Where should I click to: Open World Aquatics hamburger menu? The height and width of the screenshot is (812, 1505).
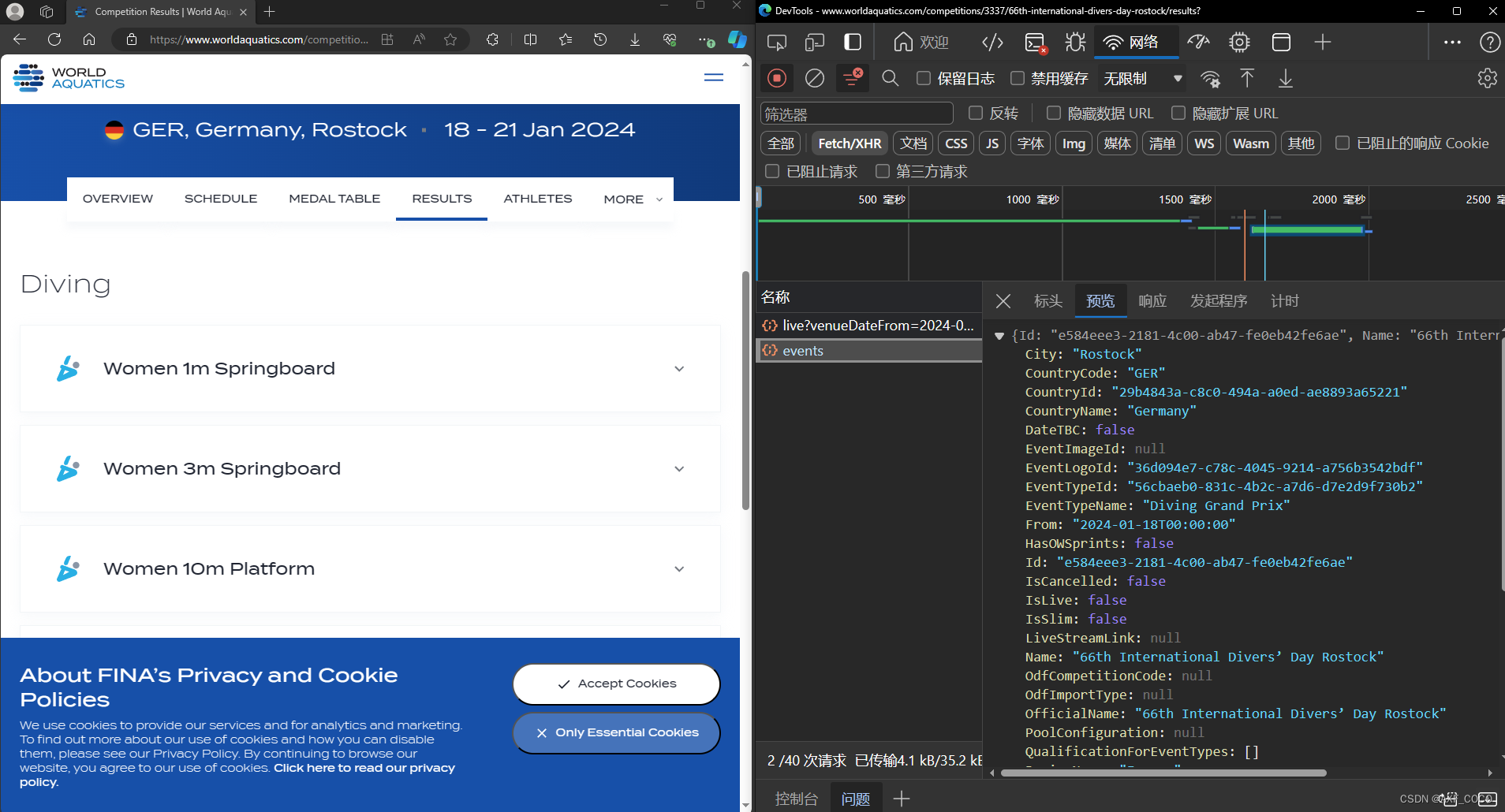coord(714,77)
